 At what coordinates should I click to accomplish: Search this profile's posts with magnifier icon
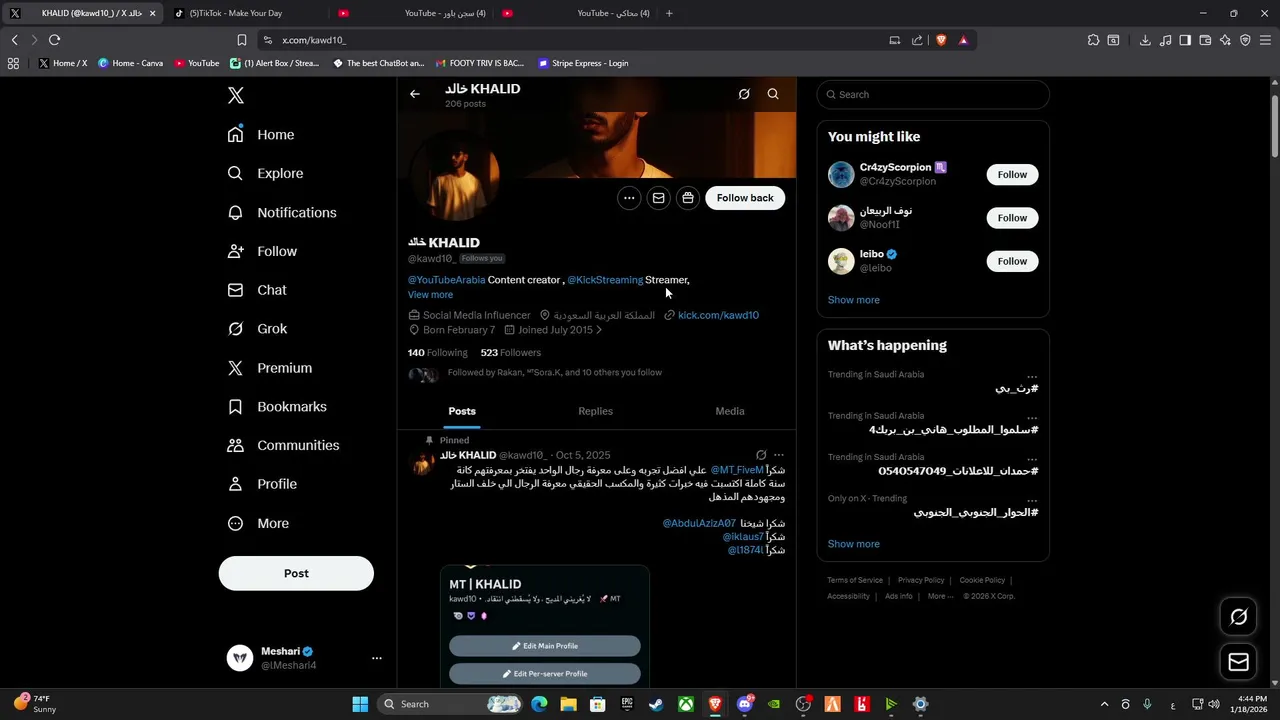773,94
